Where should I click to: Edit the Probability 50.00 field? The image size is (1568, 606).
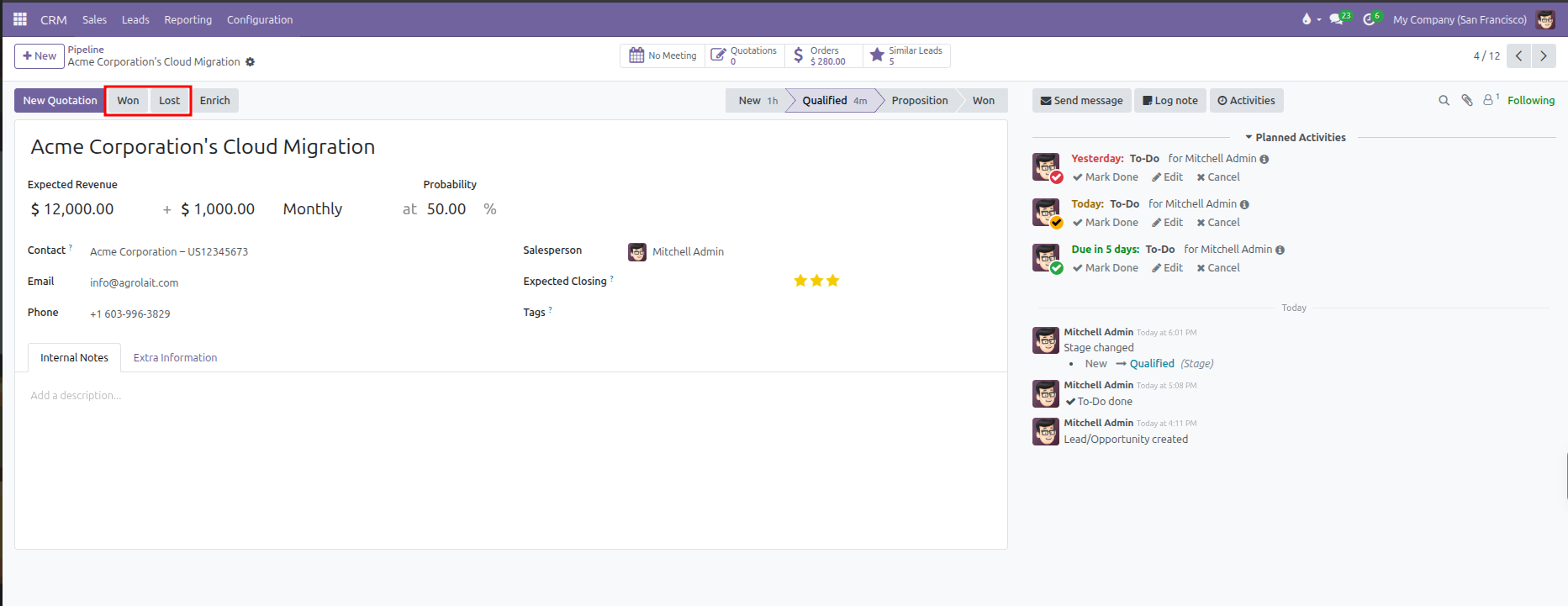point(446,209)
